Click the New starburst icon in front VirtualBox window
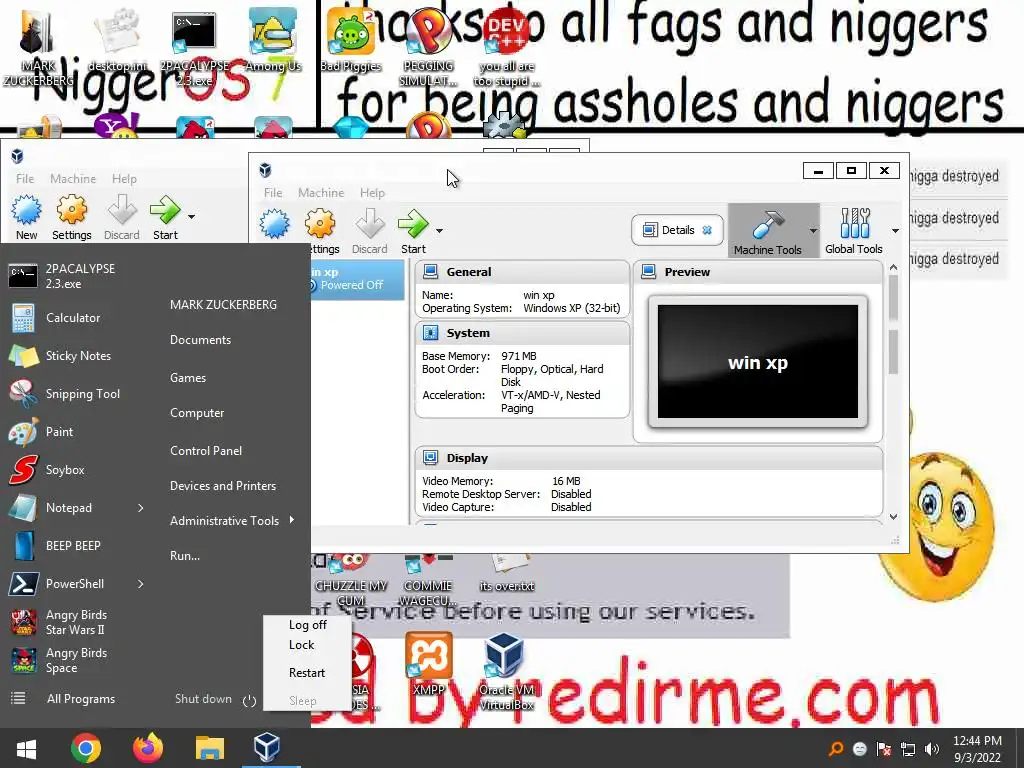Screen dimensions: 1024x768 coord(274,224)
